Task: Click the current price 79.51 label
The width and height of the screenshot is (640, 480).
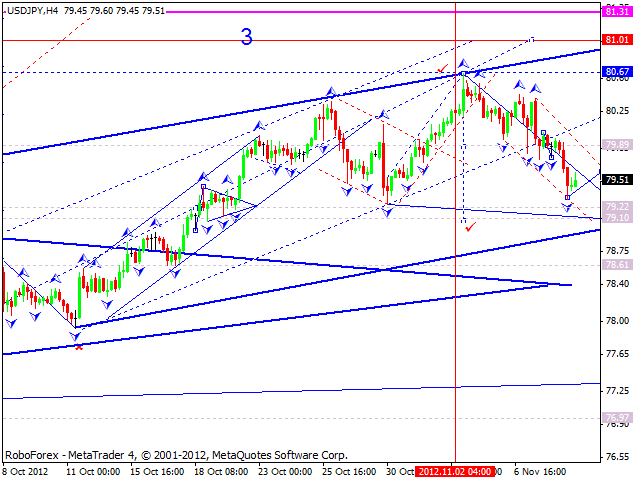Action: [616, 180]
